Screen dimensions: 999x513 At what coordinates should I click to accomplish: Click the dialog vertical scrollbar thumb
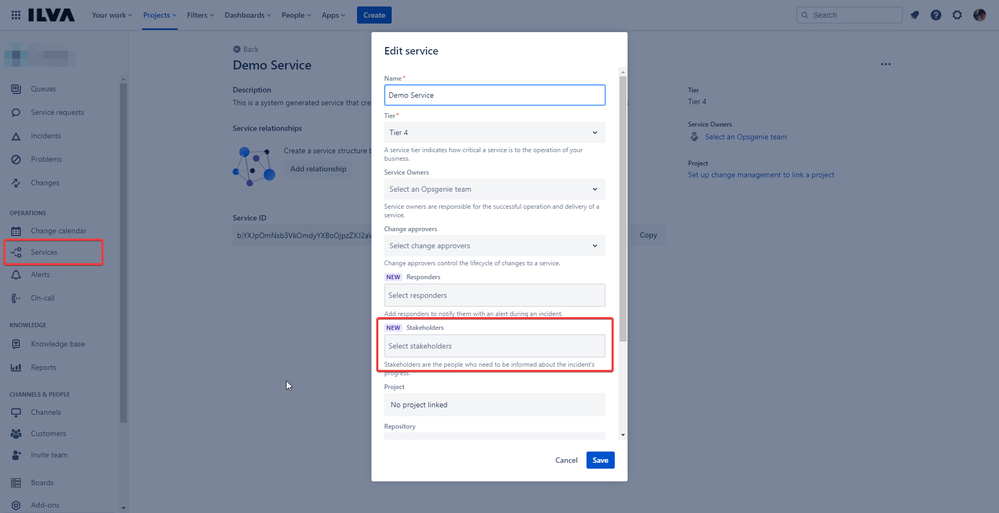pos(622,208)
